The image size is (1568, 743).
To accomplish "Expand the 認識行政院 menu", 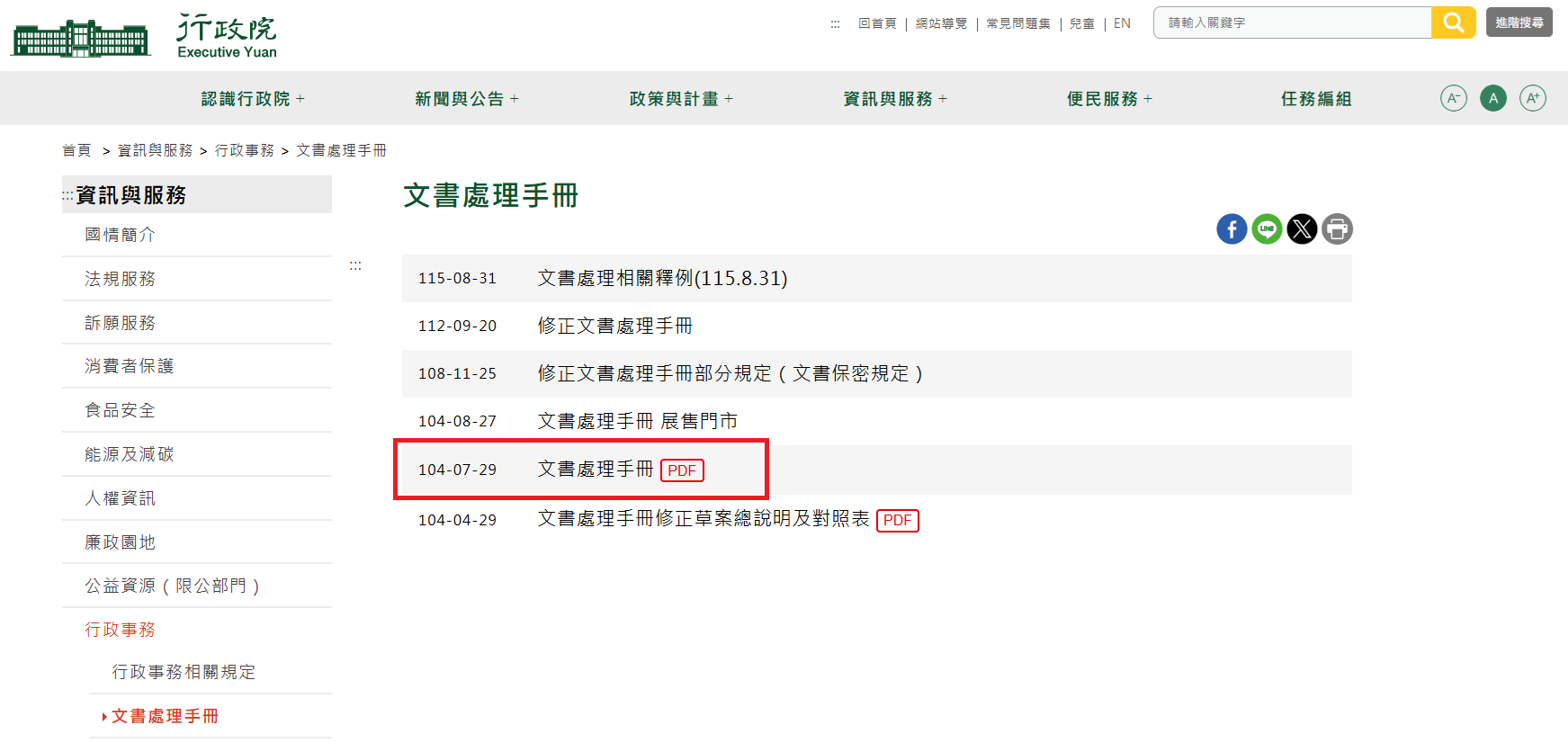I will click(253, 99).
